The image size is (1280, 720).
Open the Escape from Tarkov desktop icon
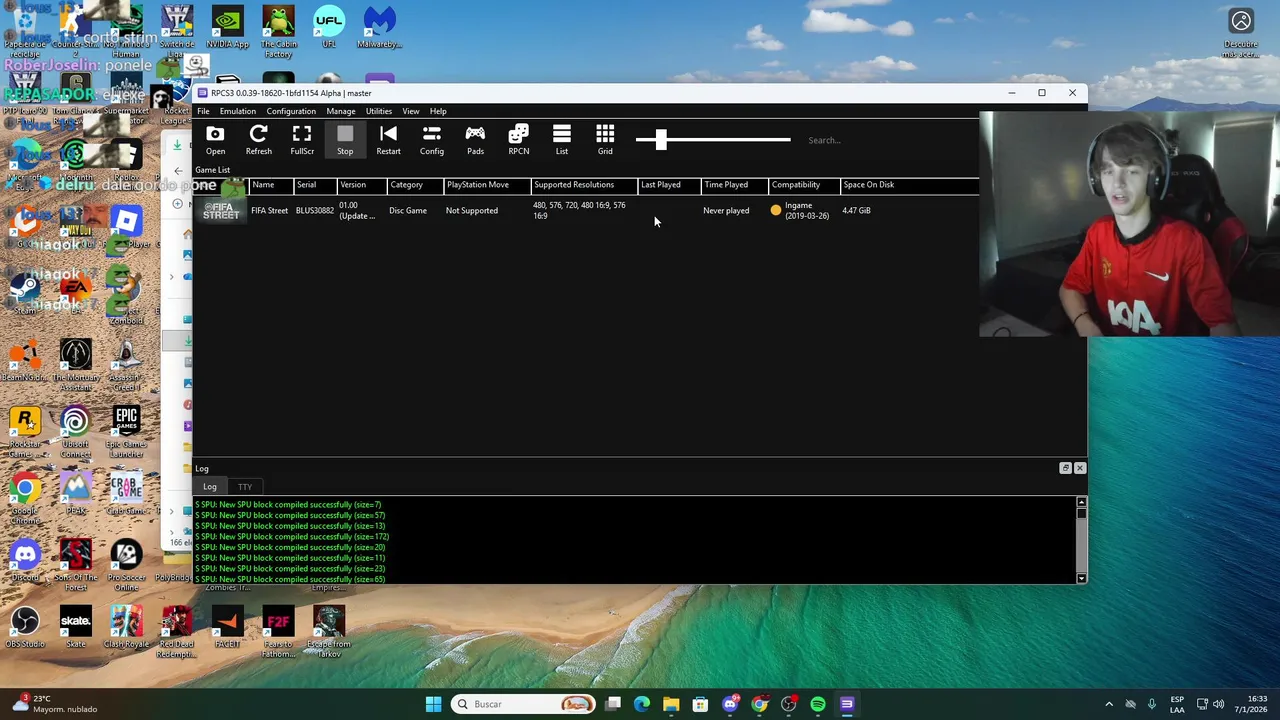329,632
